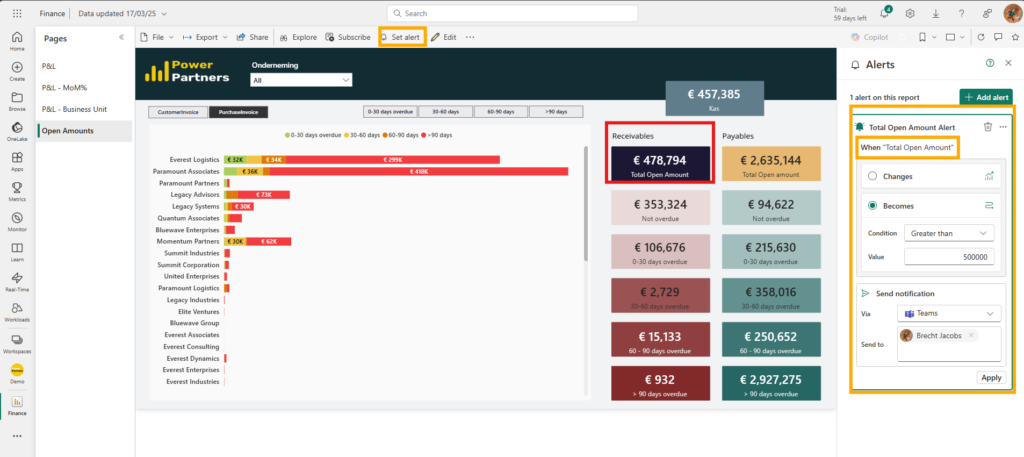Close the Alerts pane

point(1008,63)
